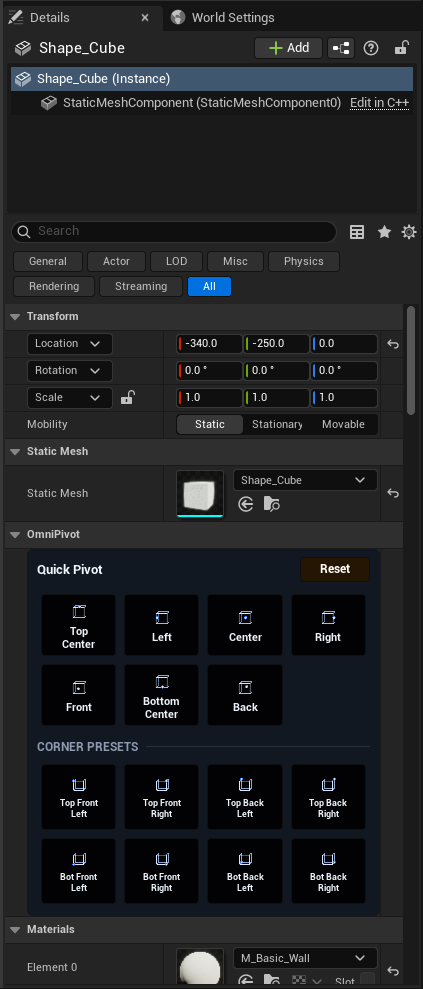
Task: Open the Blueprint/Add Script icon button
Action: (341, 48)
